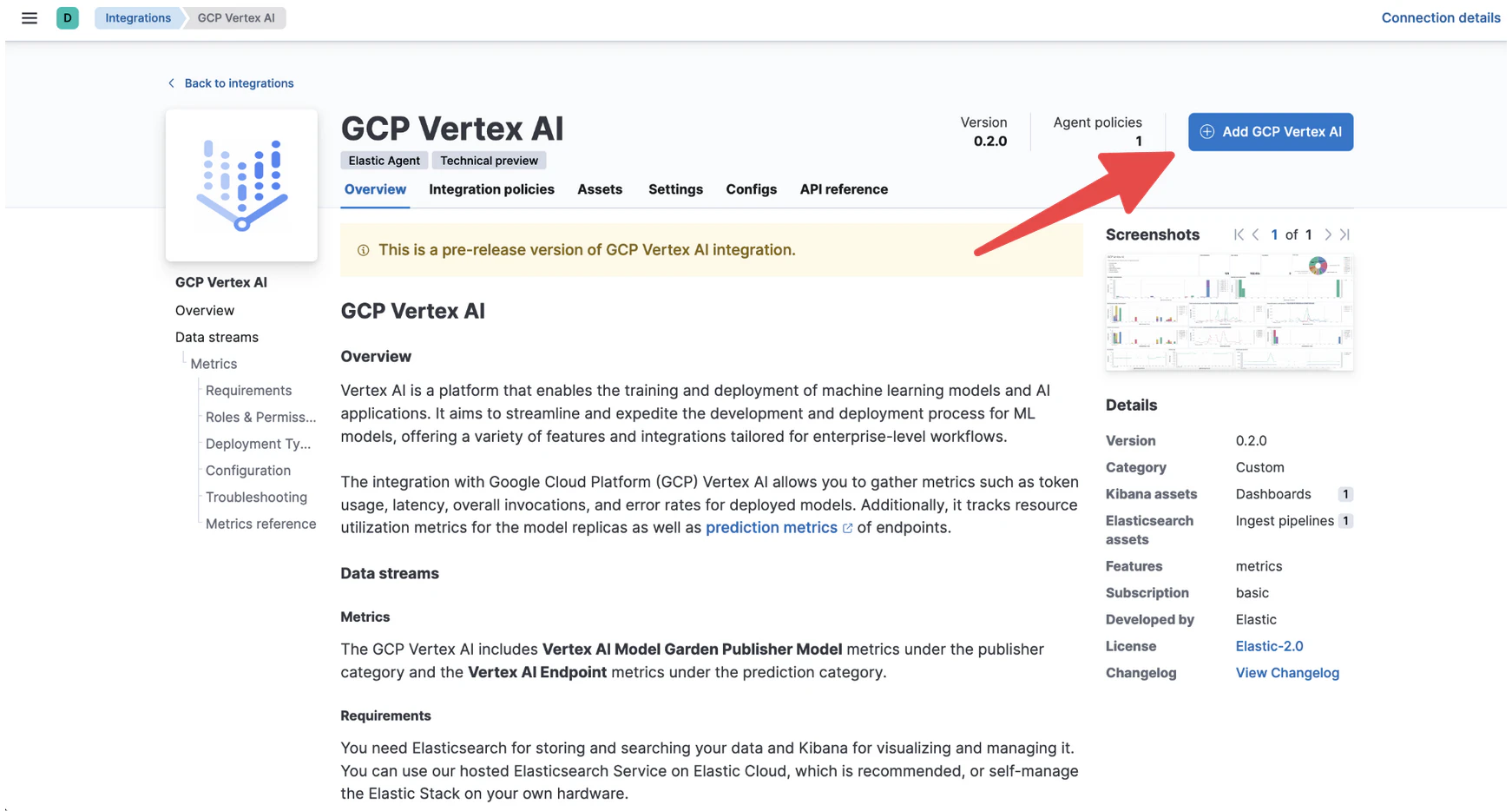Open Connection details link
Screen dimensions: 1512x811
click(1440, 18)
